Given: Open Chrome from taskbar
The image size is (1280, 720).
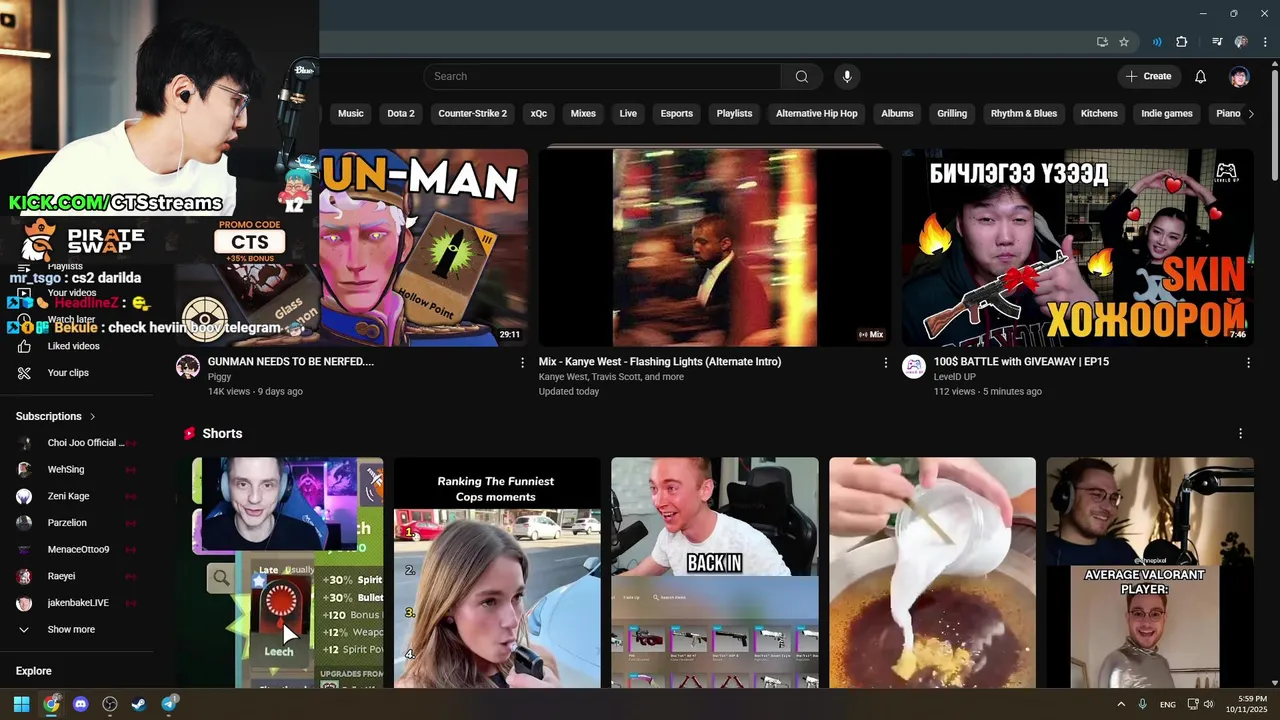Looking at the screenshot, I should point(51,704).
